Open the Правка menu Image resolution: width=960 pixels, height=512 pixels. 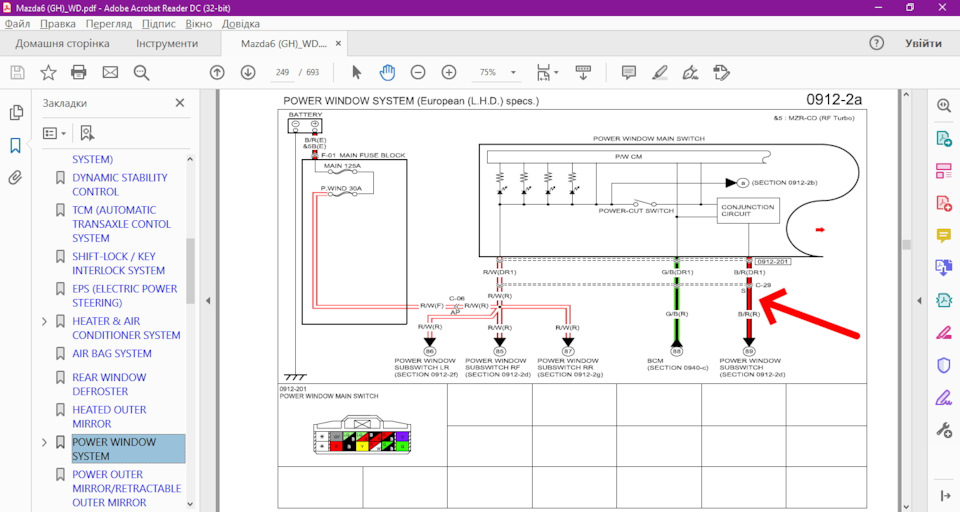58,24
